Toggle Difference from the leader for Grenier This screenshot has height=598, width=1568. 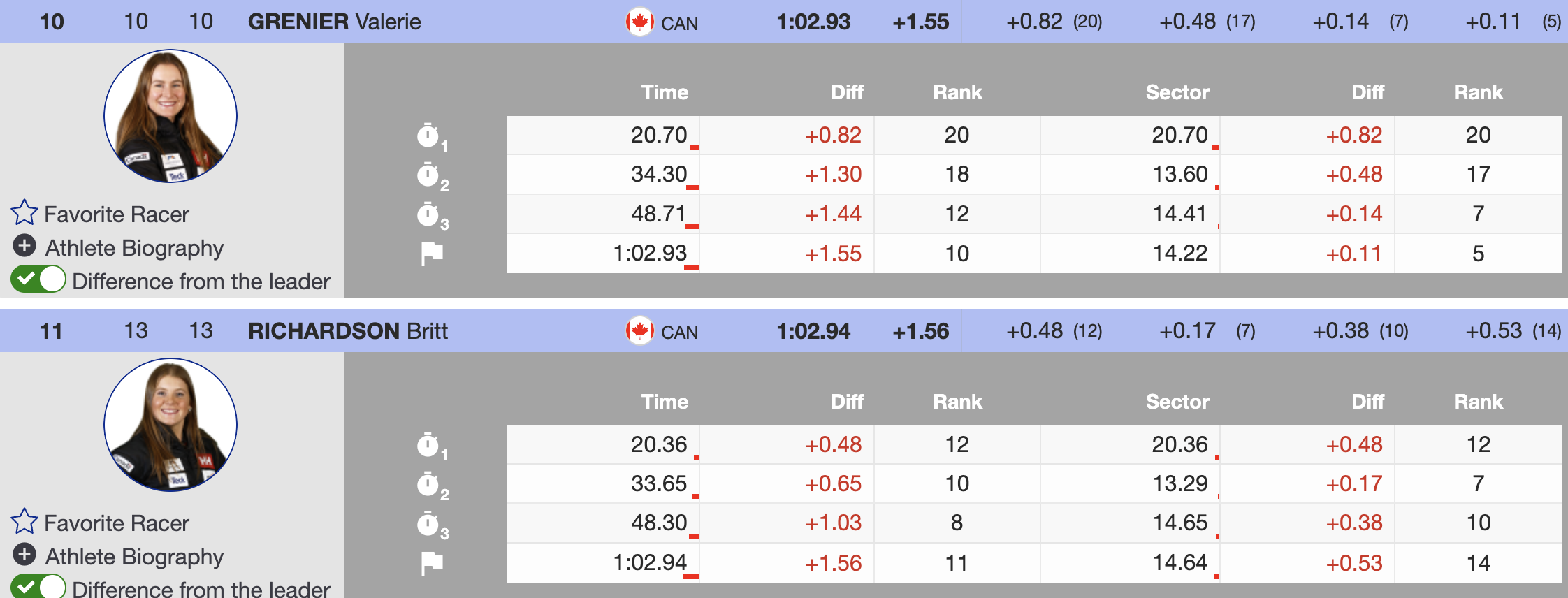[38, 279]
